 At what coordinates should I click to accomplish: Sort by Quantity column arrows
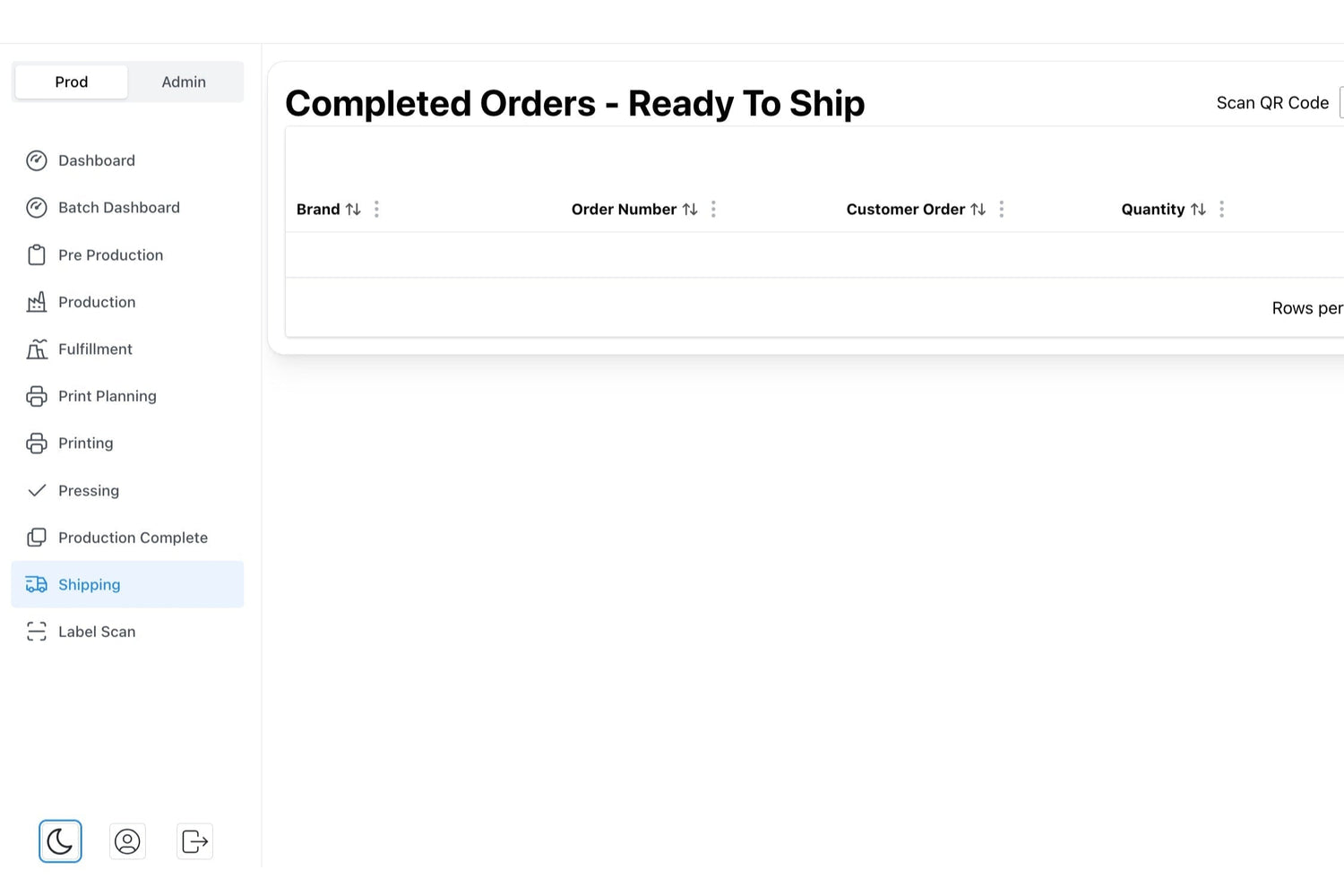click(1198, 210)
